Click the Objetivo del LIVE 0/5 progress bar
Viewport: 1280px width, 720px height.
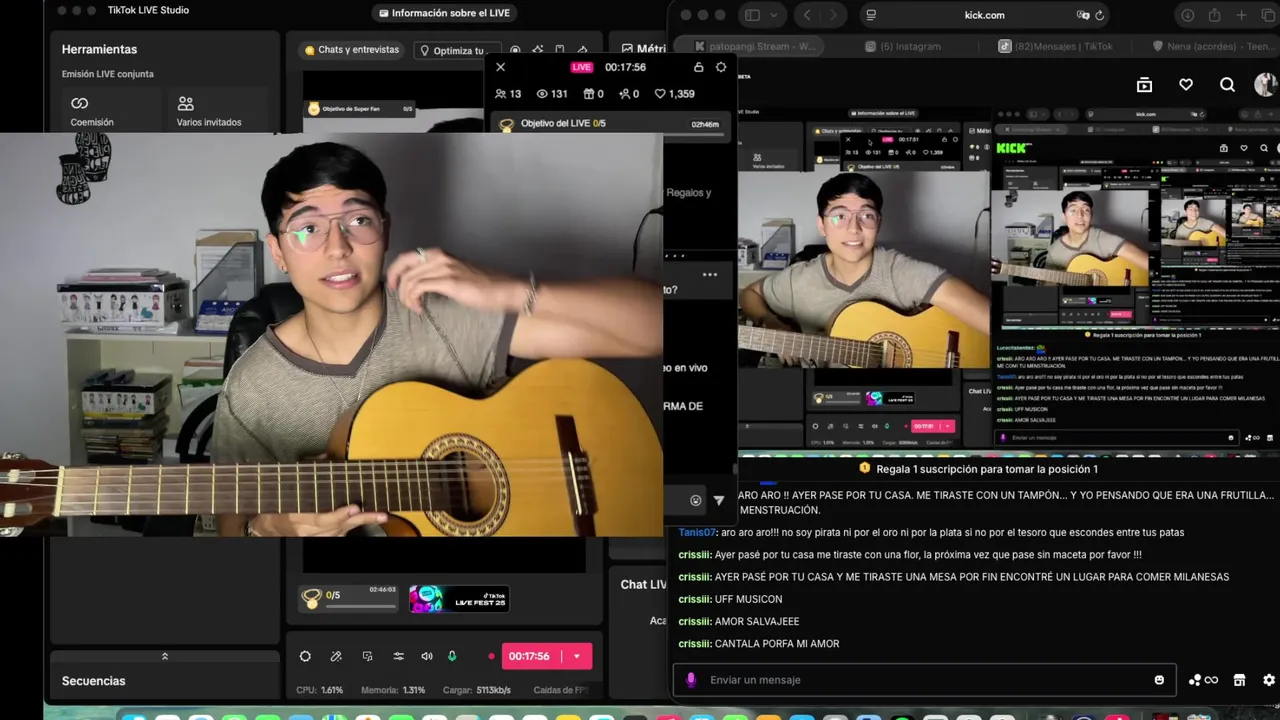coord(611,125)
